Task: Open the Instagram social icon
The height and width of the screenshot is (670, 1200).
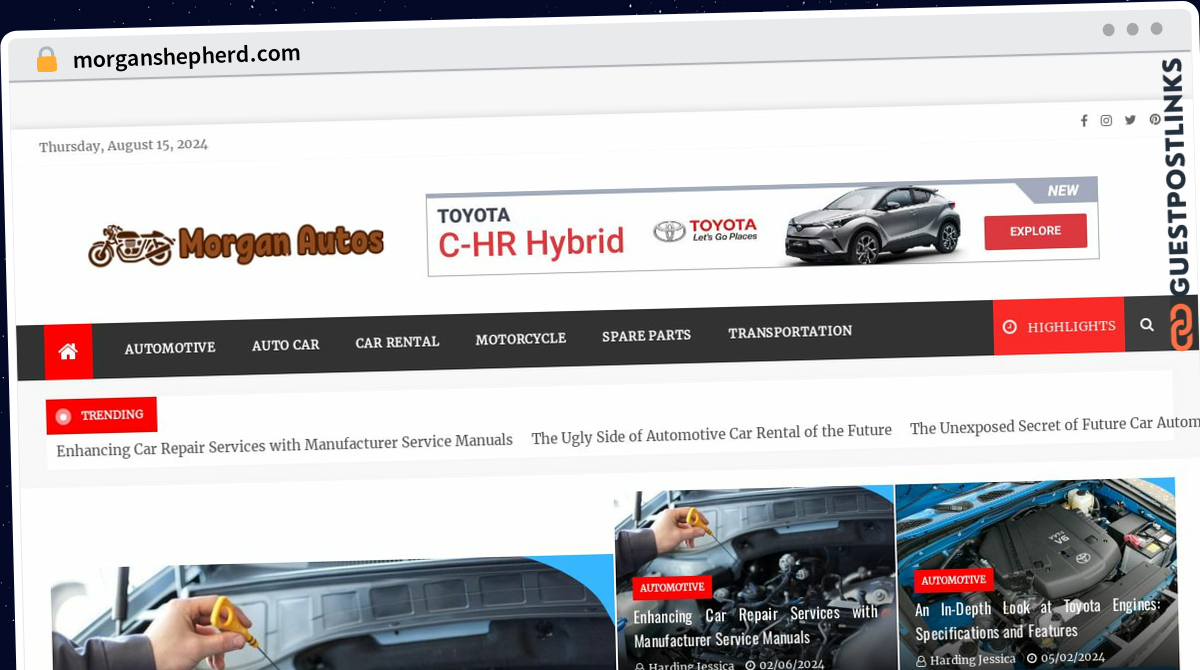Action: [x=1106, y=120]
